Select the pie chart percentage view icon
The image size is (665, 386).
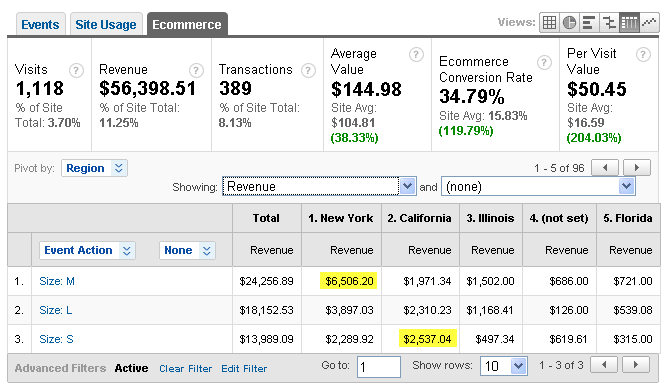point(569,22)
